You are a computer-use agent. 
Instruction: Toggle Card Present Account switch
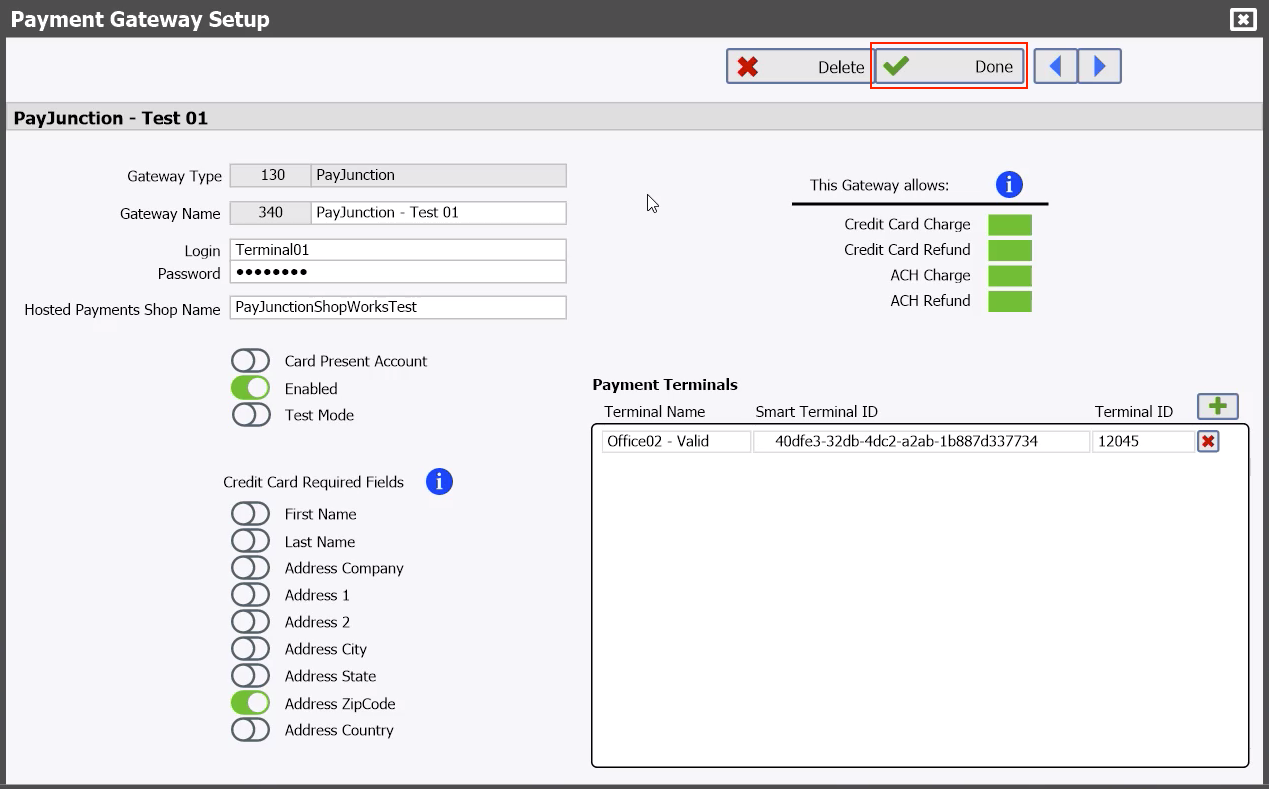[x=251, y=361]
